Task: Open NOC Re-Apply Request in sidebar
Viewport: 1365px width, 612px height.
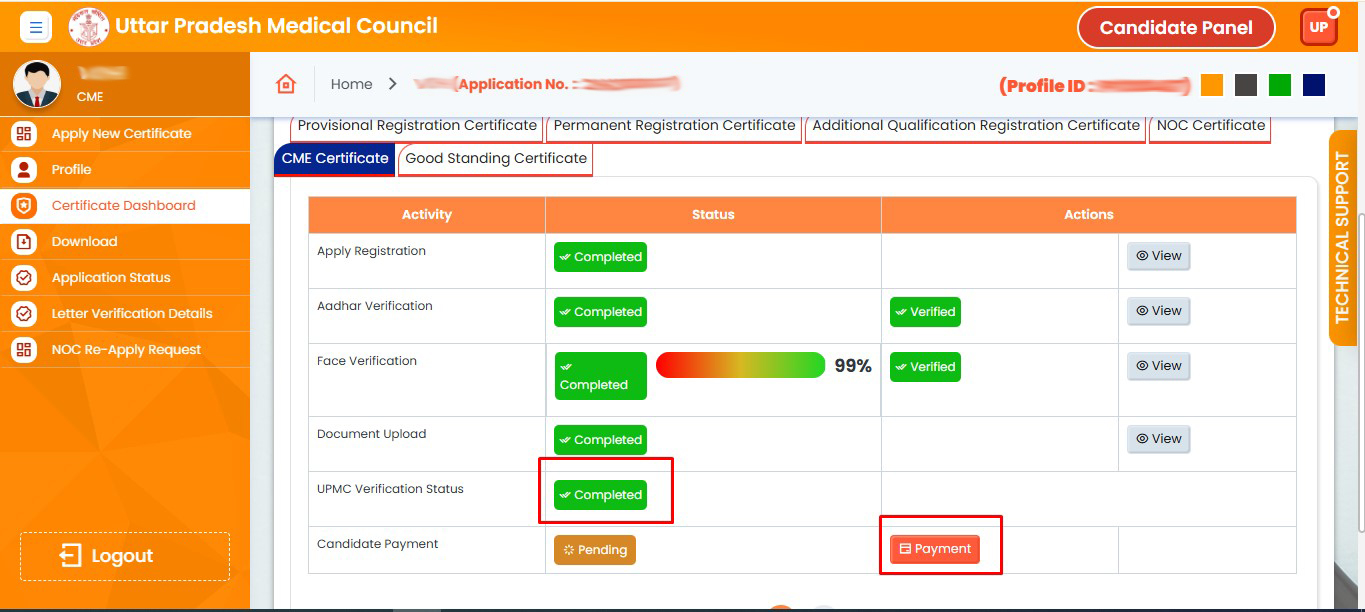Action: tap(126, 349)
